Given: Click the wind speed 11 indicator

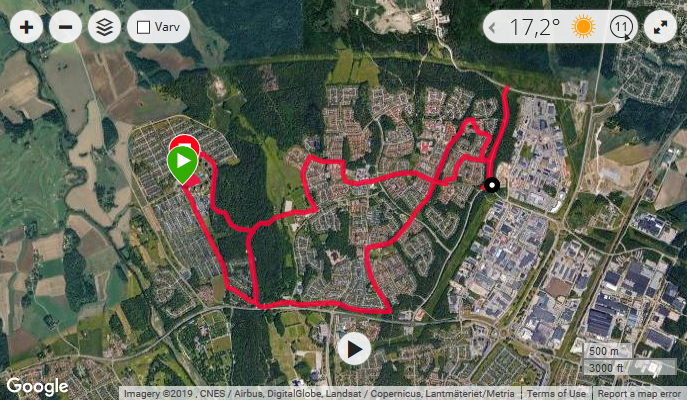Looking at the screenshot, I should tap(621, 27).
